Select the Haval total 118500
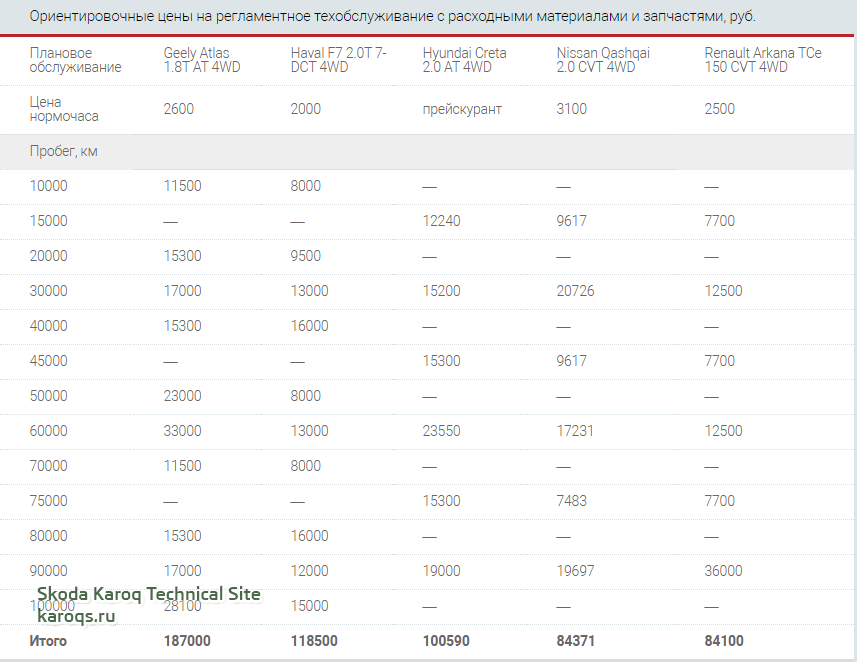The image size is (858, 664). click(314, 642)
